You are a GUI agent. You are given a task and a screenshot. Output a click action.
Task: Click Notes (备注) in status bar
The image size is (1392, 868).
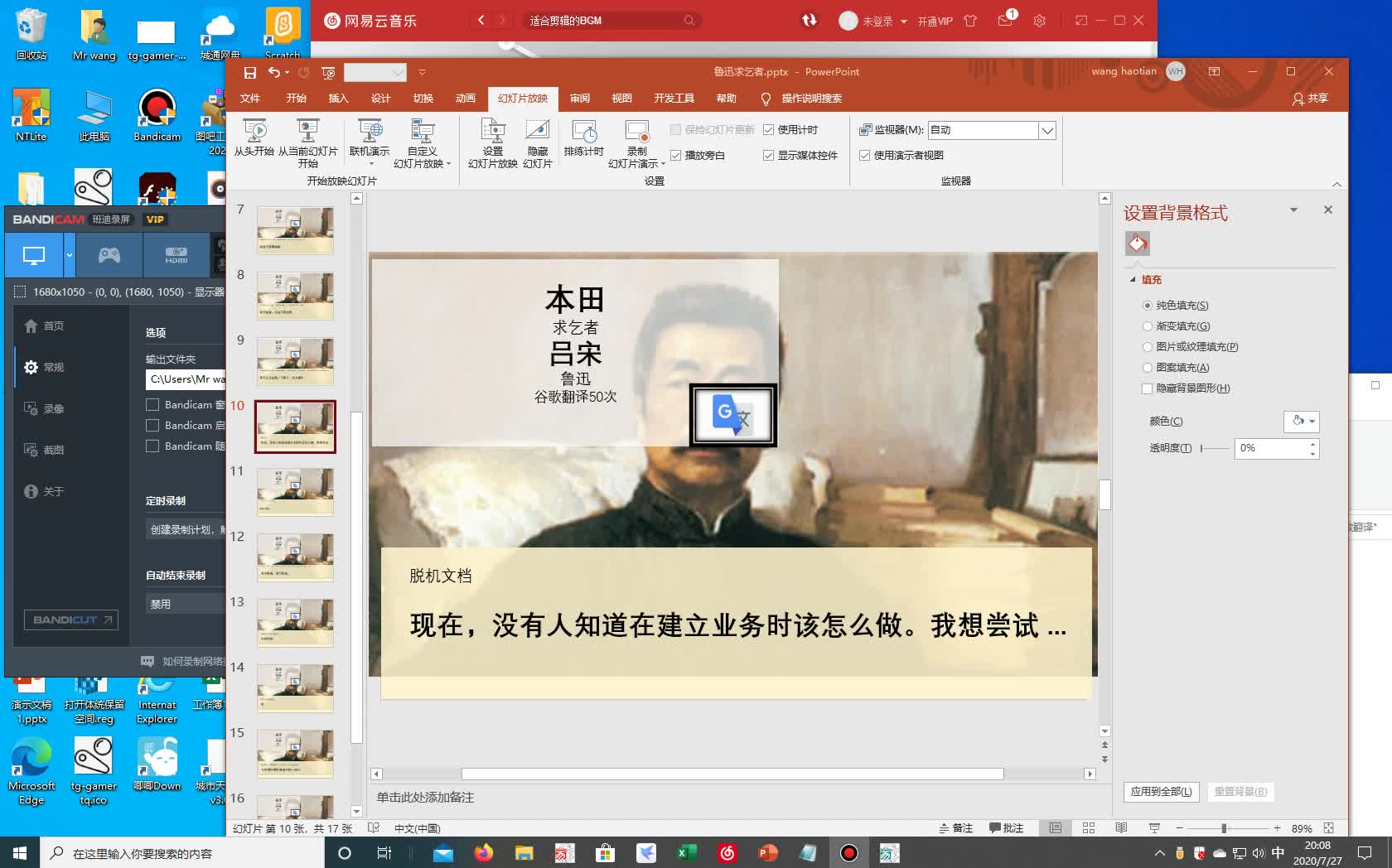pyautogui.click(x=955, y=828)
